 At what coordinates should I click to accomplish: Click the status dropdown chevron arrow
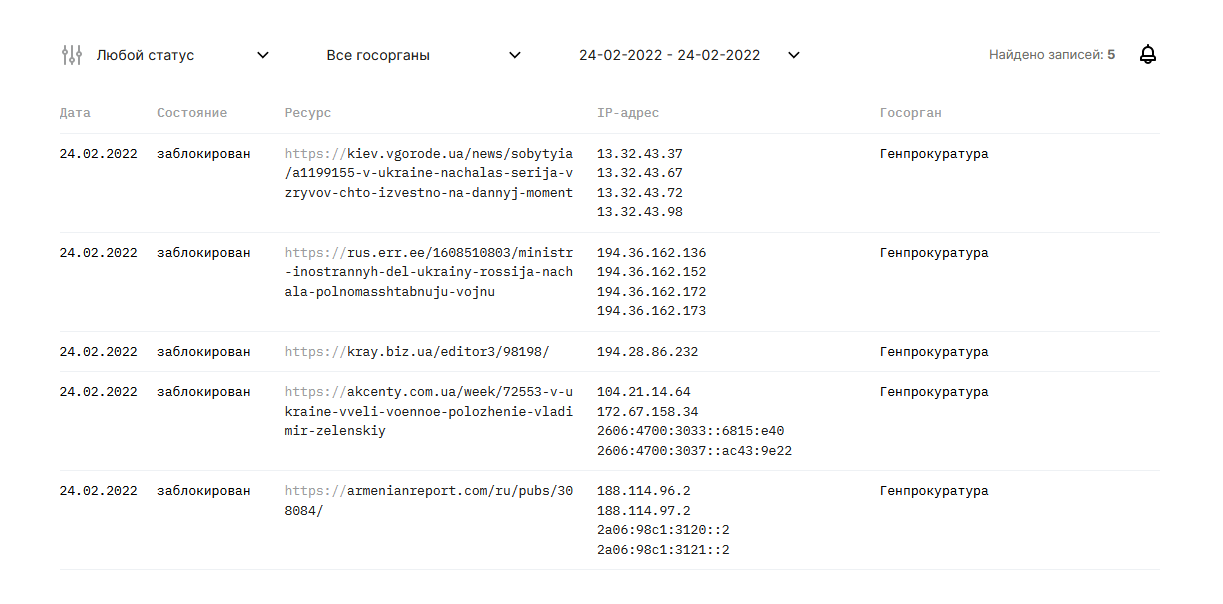[263, 55]
